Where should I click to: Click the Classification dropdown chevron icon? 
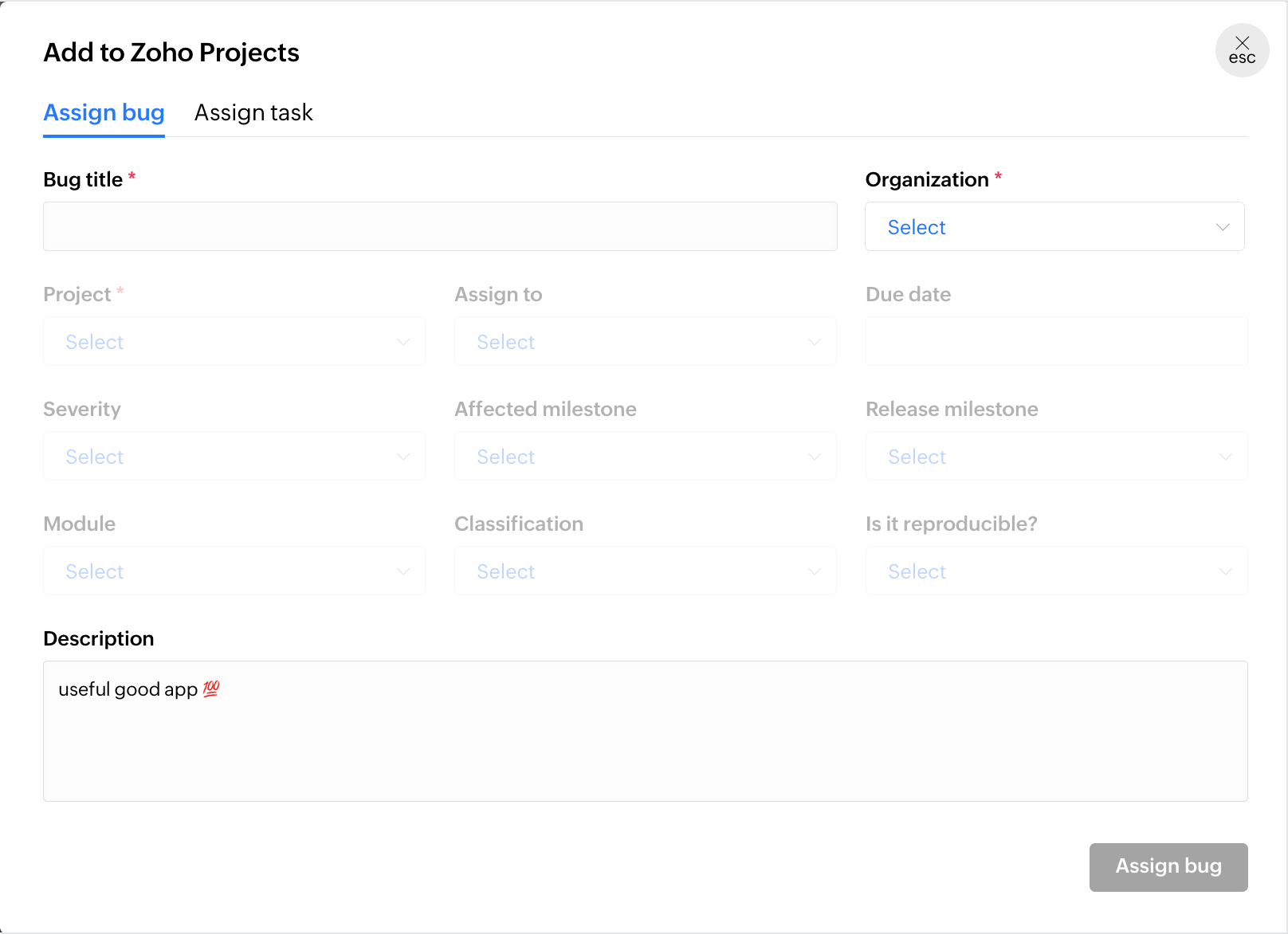815,571
